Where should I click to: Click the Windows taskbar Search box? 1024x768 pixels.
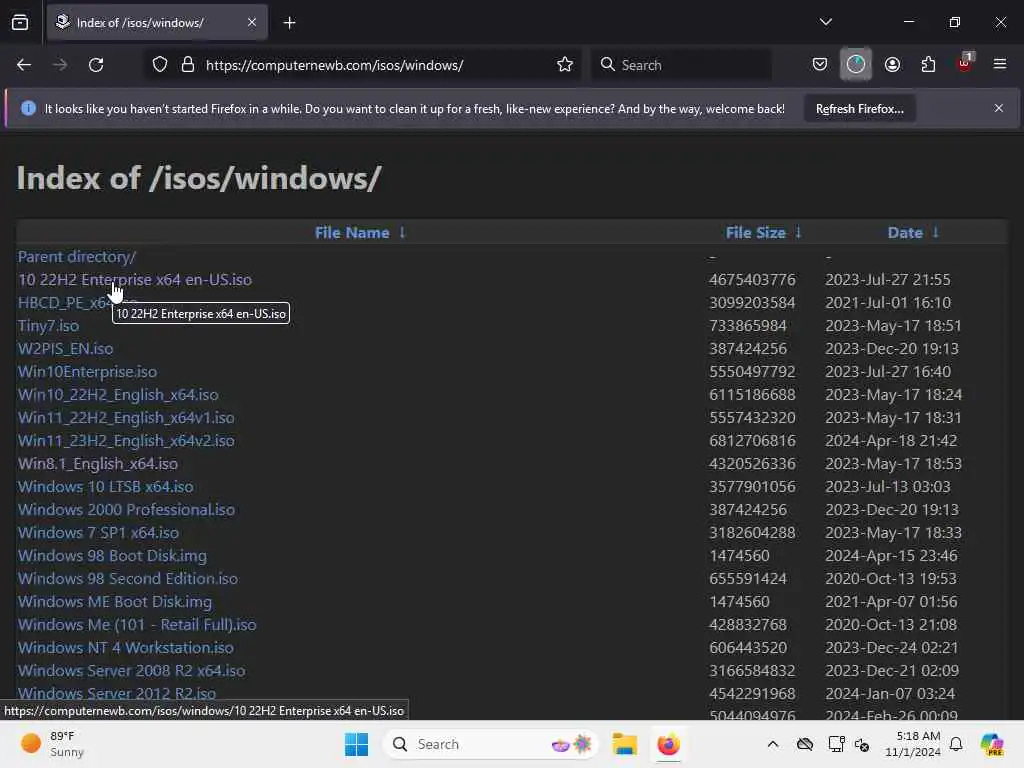(x=490, y=744)
